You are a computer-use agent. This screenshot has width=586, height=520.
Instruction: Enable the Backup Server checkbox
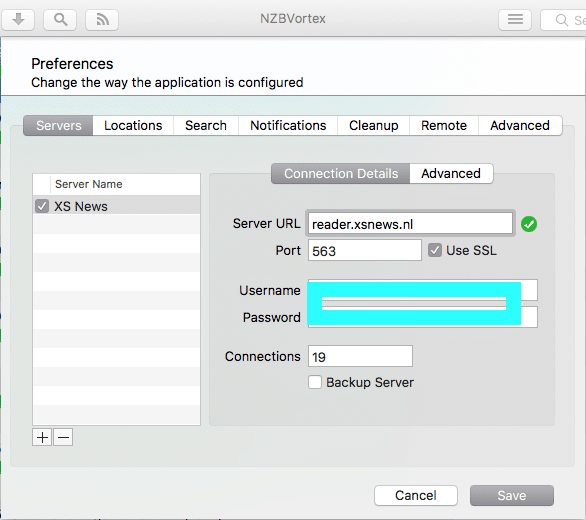coord(315,382)
